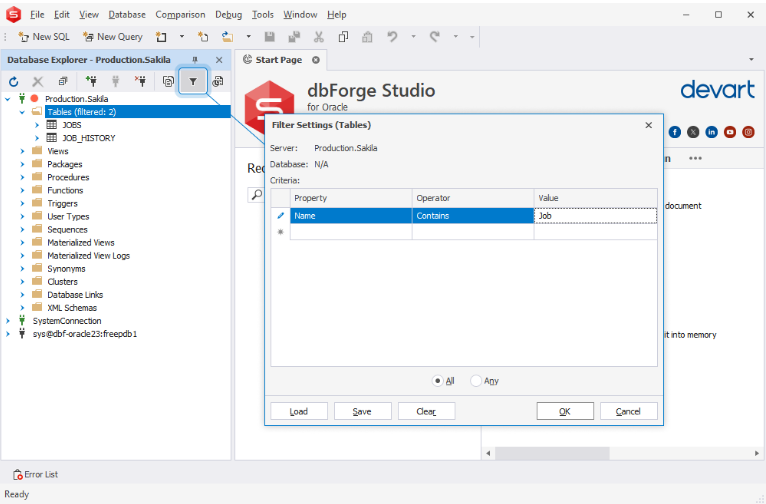Click the Save All toolbar icon
This screenshot has height=504, width=766.
pos(294,37)
